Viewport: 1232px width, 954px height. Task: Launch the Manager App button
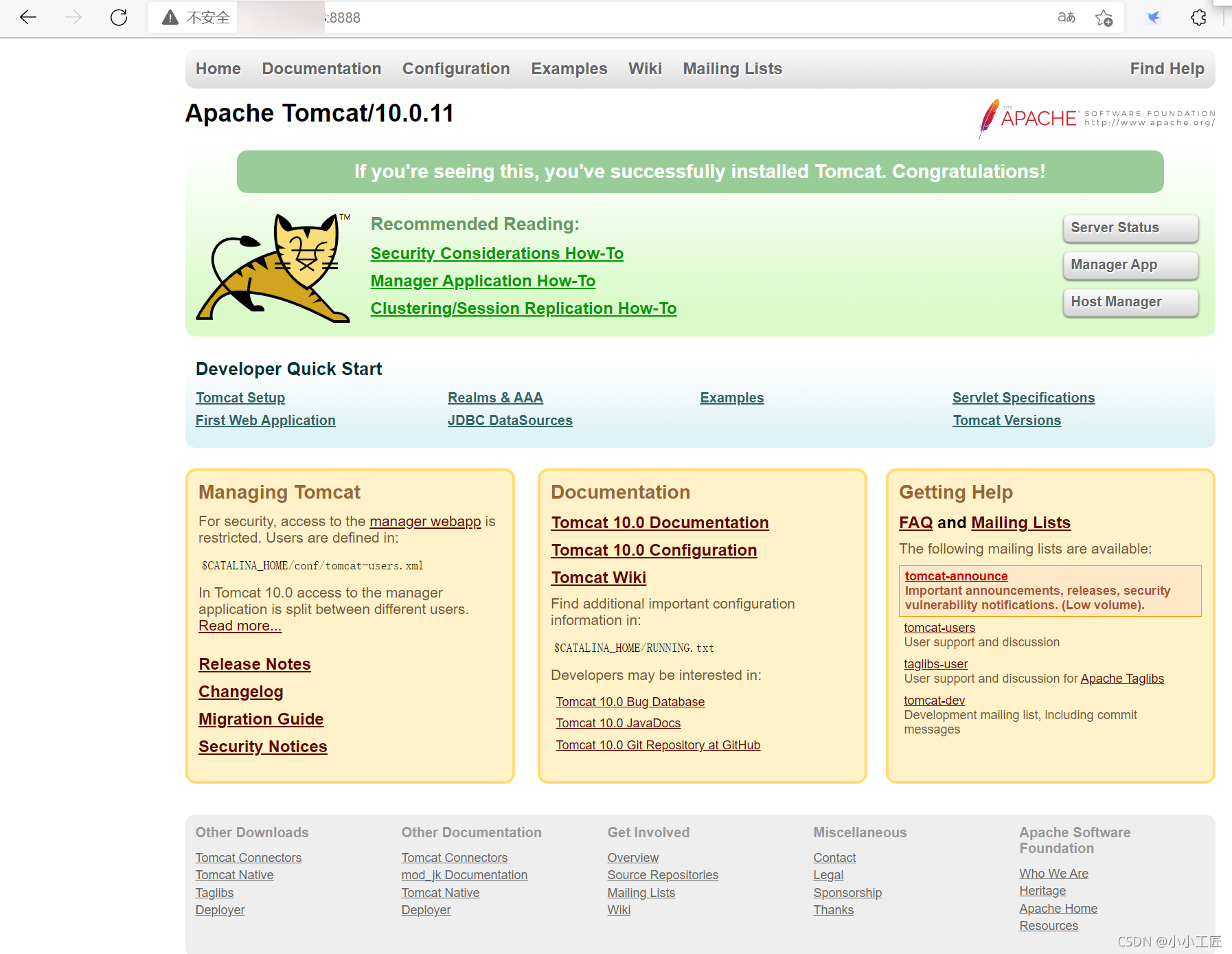tap(1130, 265)
